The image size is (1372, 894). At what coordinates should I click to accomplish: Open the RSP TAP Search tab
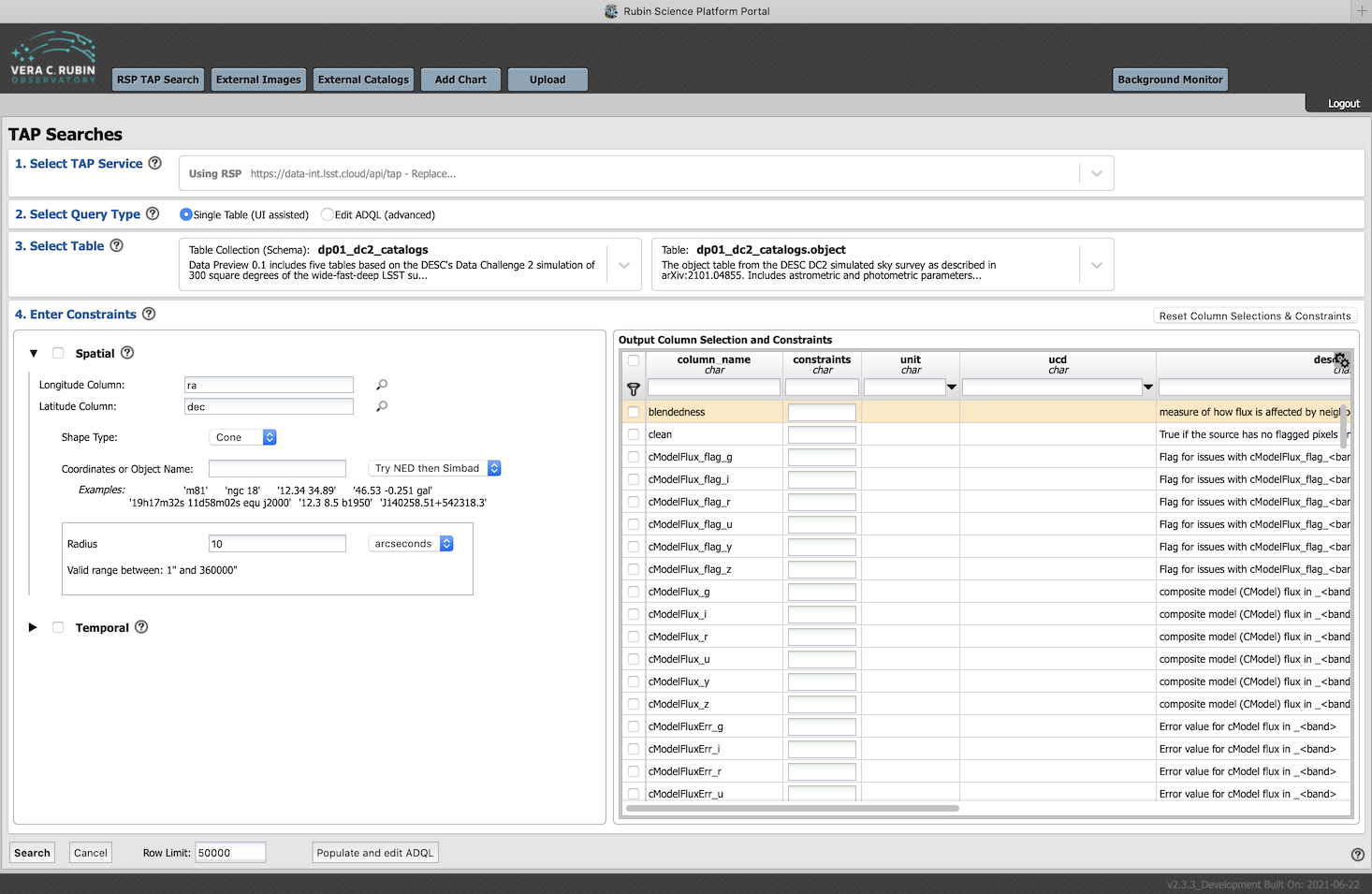158,80
